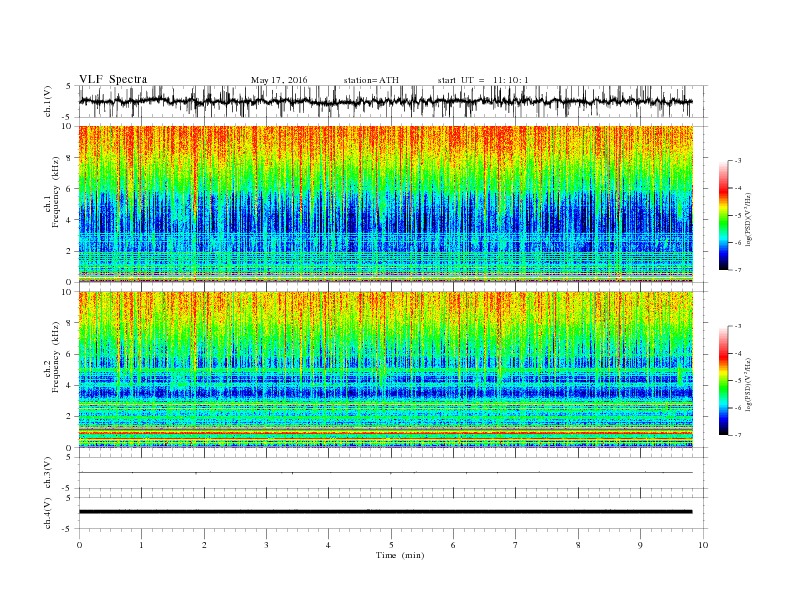Click the "8" kHz tick of ch.1 spectrogram
The width and height of the screenshot is (792, 612).
70,158
